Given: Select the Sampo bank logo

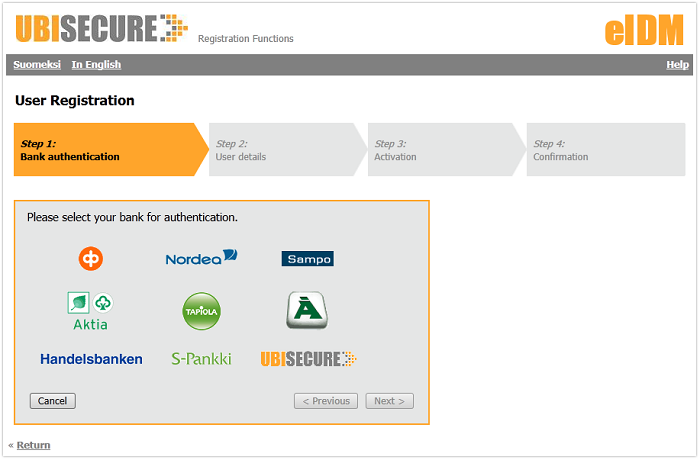Looking at the screenshot, I should tap(308, 259).
